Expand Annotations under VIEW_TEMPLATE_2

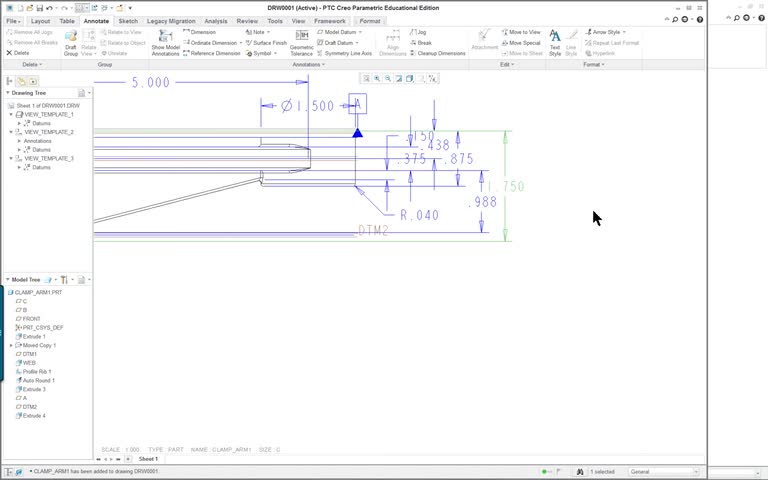(20, 141)
